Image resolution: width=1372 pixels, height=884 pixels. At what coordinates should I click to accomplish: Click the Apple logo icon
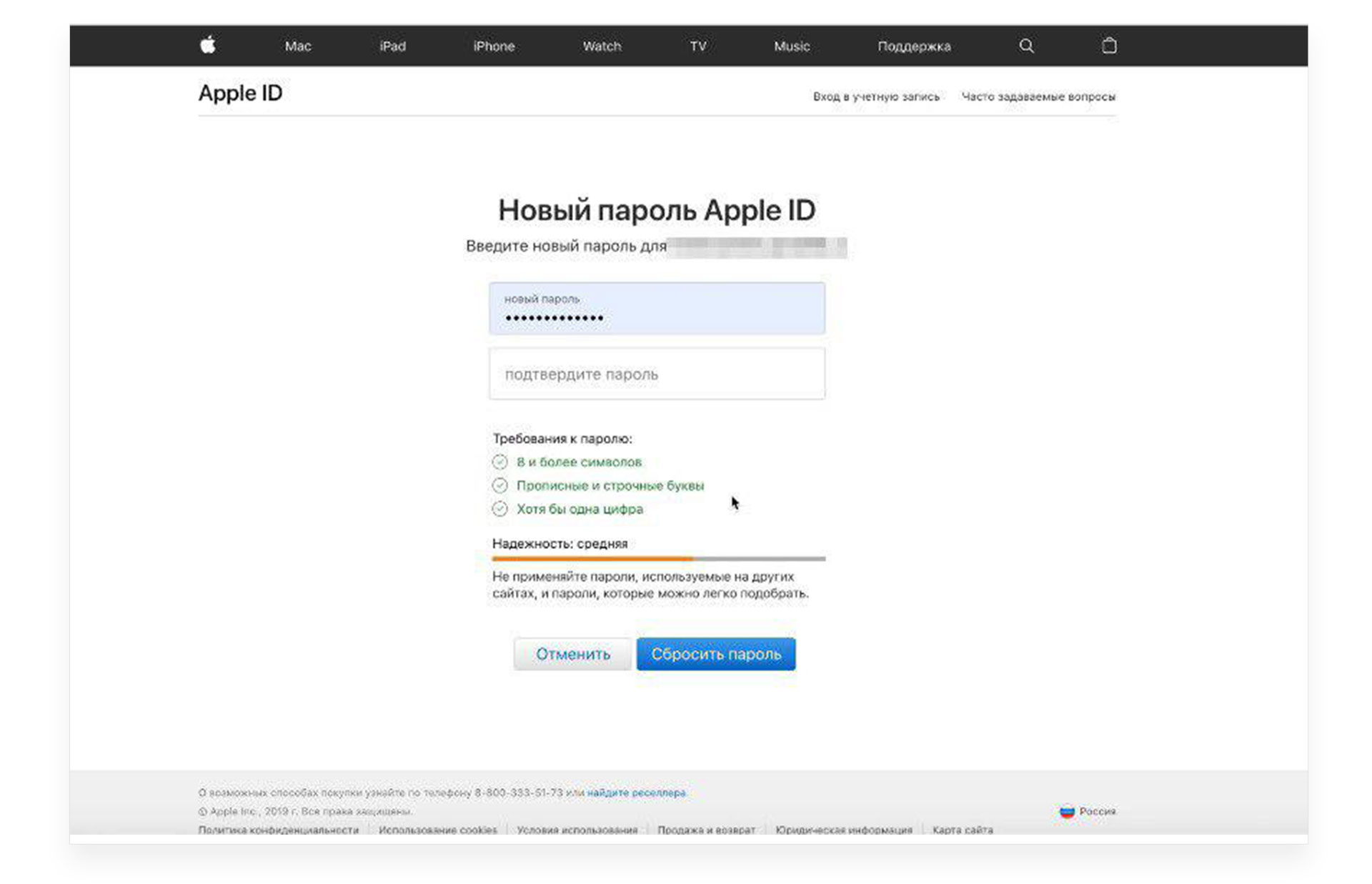207,45
